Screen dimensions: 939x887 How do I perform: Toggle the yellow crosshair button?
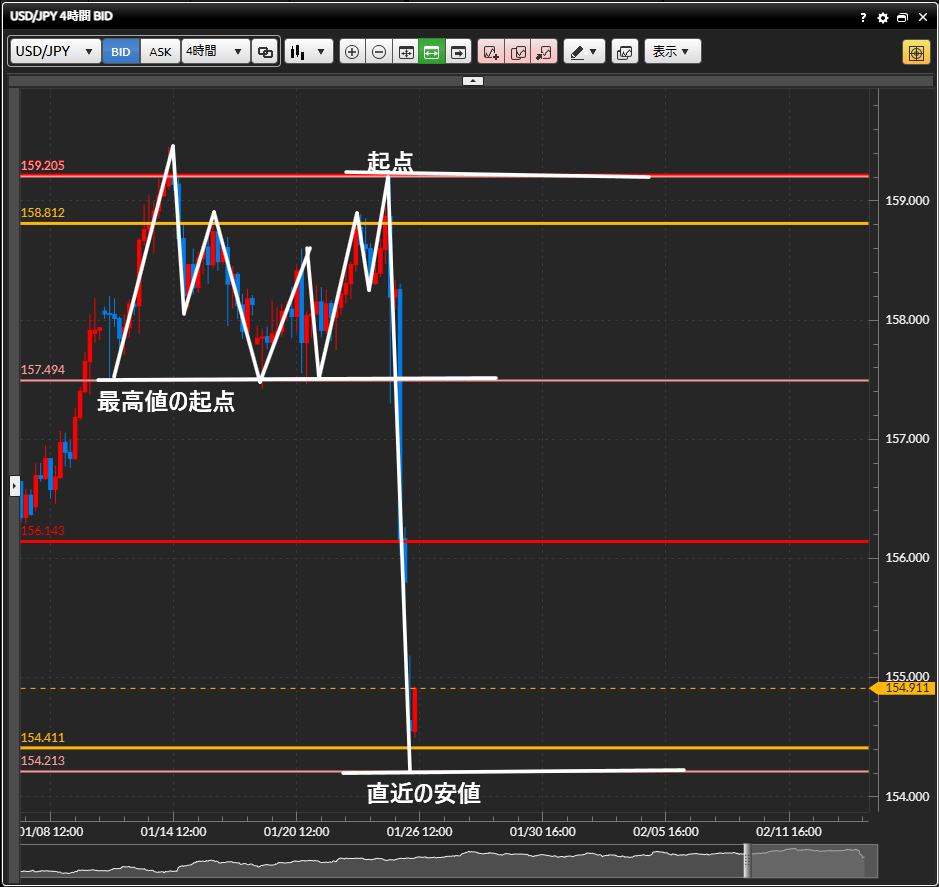pos(915,52)
